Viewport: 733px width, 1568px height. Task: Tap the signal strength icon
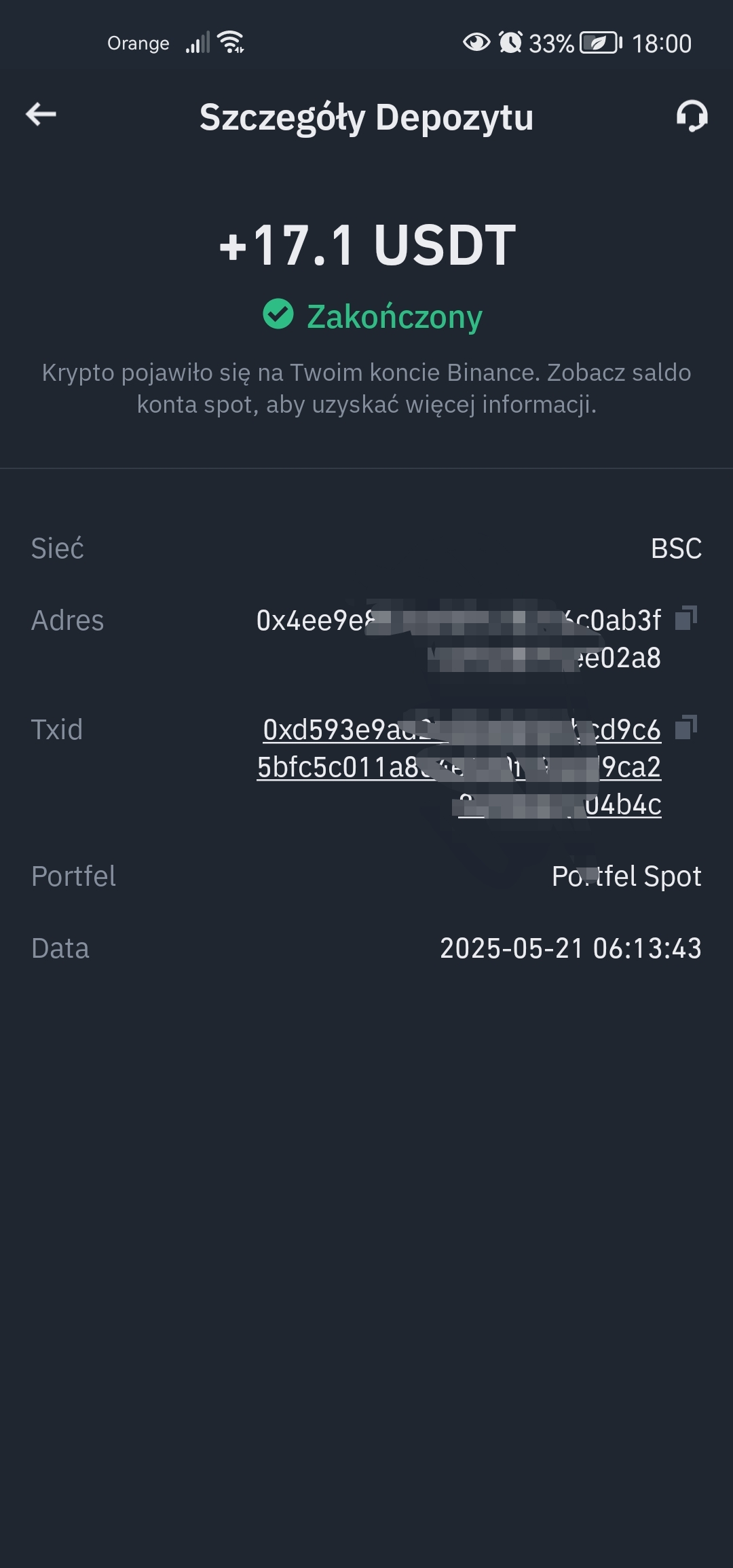[198, 43]
